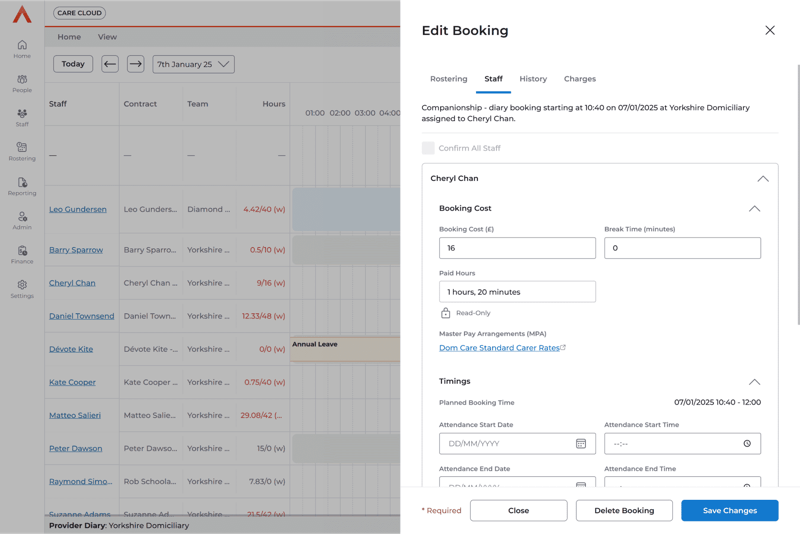800x534 pixels.
Task: Collapse the Cheryl Chan section
Action: pyautogui.click(x=762, y=179)
